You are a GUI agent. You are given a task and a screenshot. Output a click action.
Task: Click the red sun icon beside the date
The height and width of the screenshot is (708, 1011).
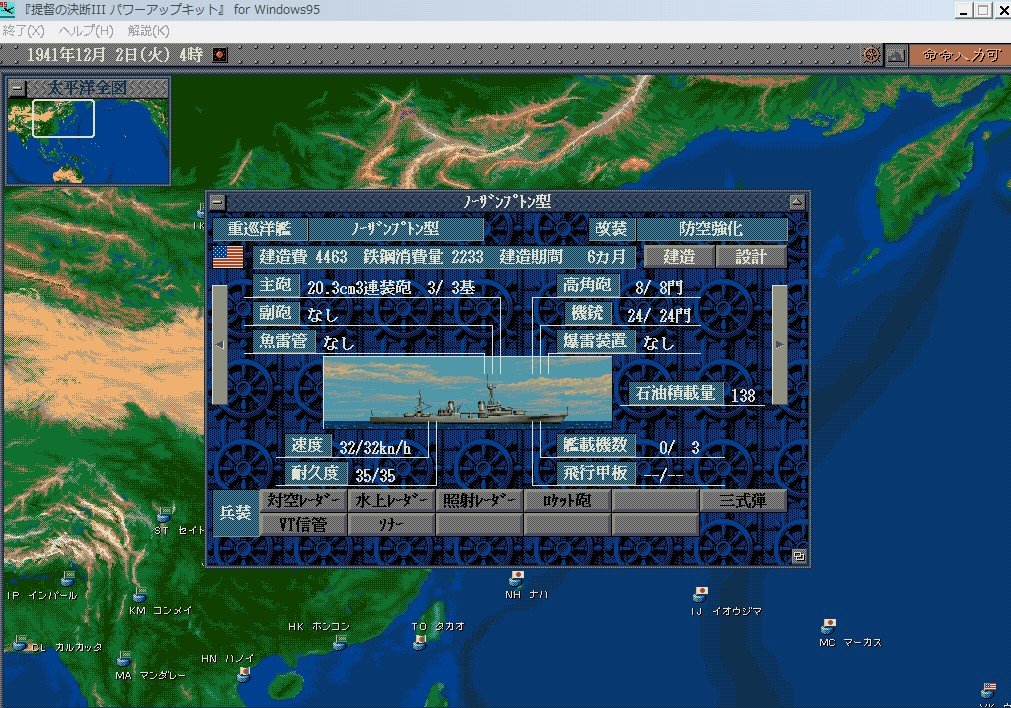220,55
